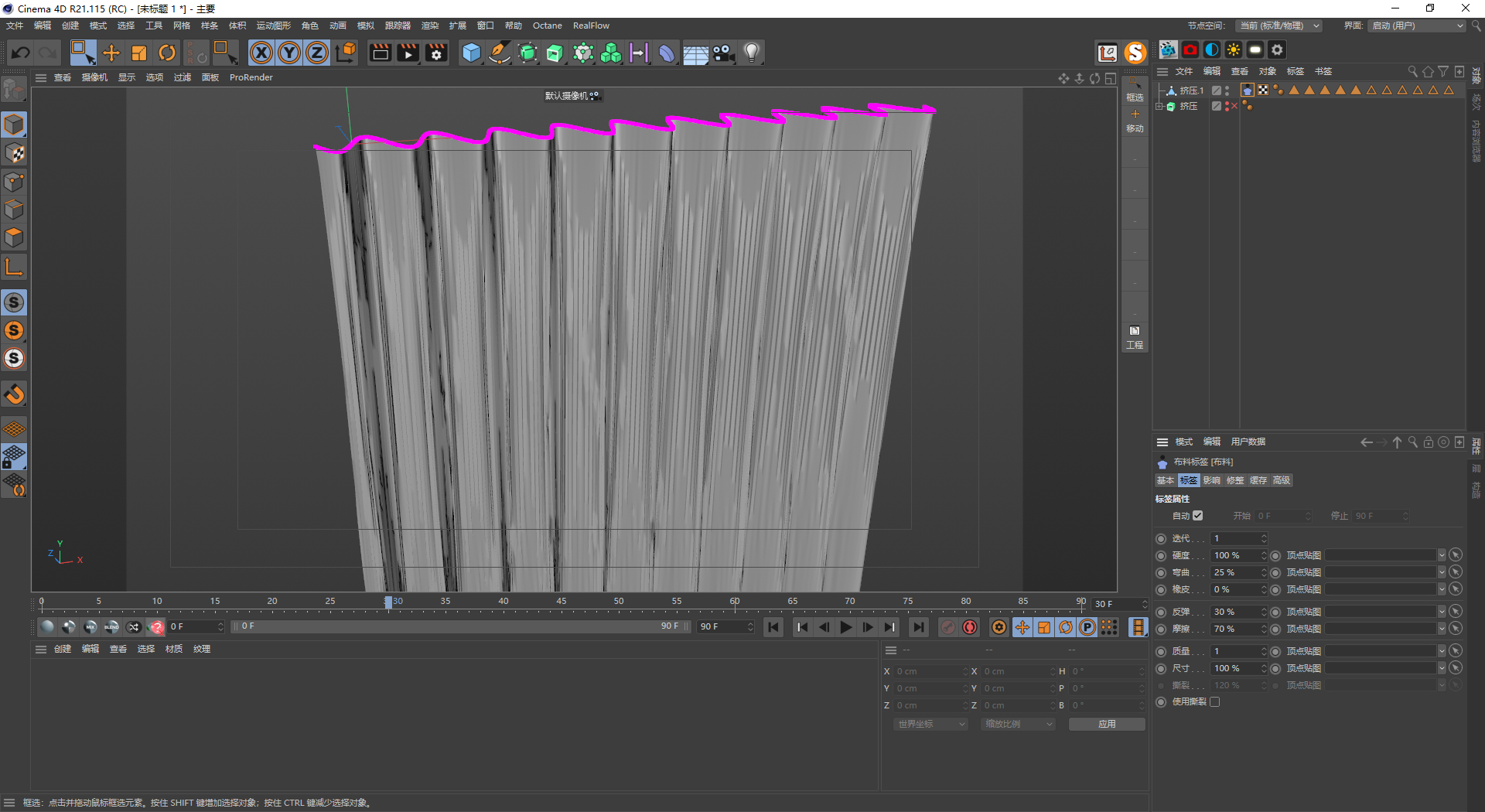Click the 90 F preview range bar
This screenshot has height=812, width=1485.
462,626
